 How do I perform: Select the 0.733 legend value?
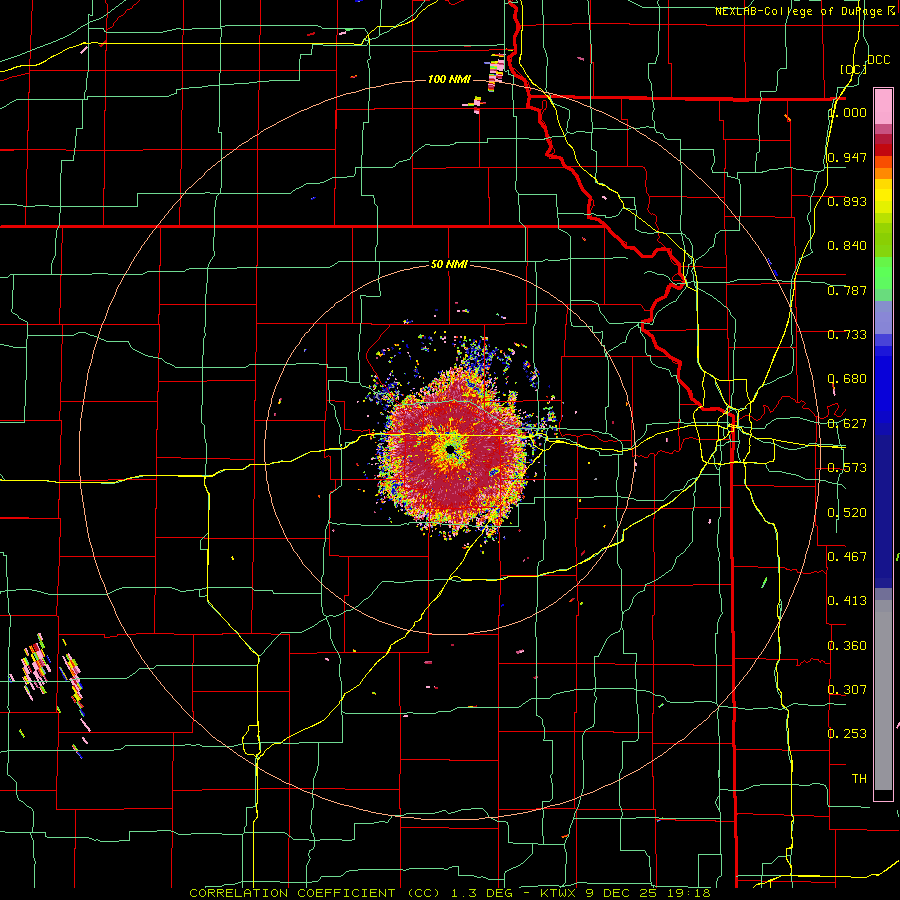[x=847, y=334]
